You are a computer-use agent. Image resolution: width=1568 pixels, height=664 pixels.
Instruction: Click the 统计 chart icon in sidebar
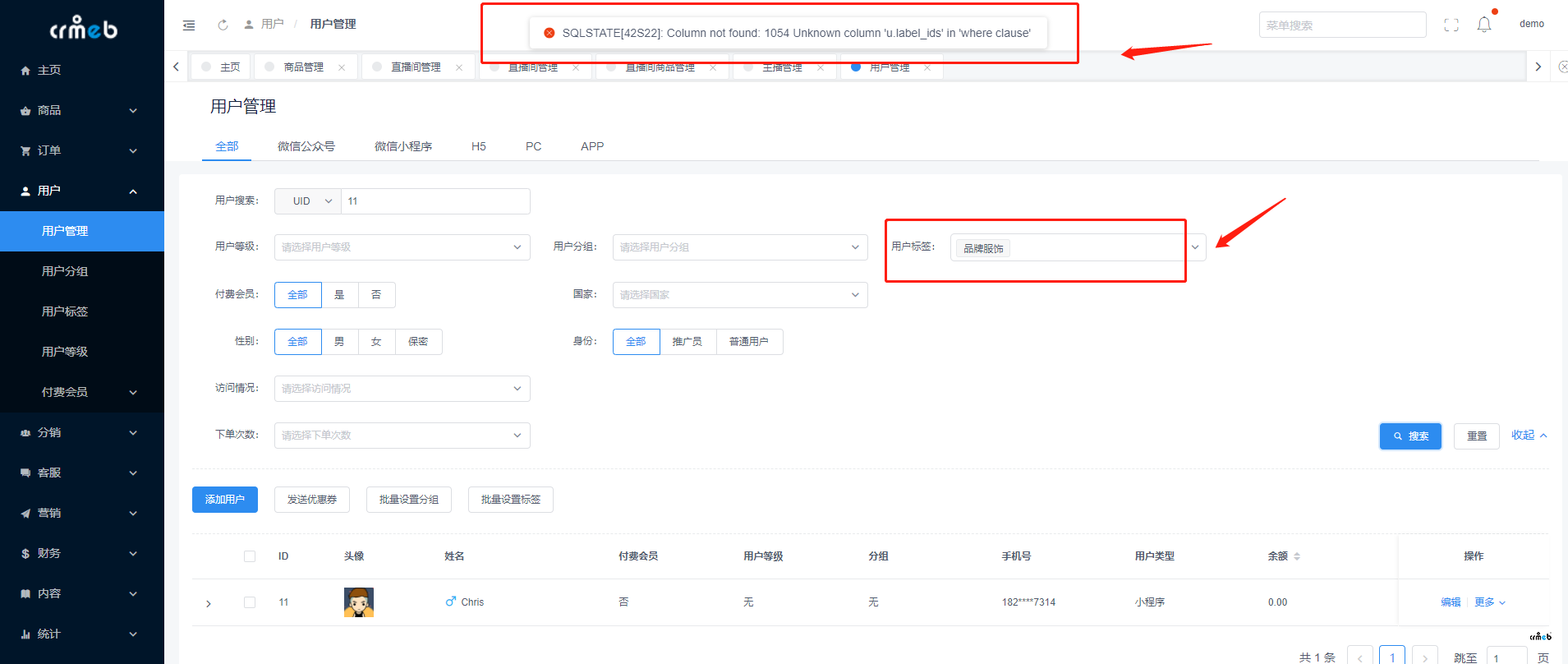tap(25, 634)
